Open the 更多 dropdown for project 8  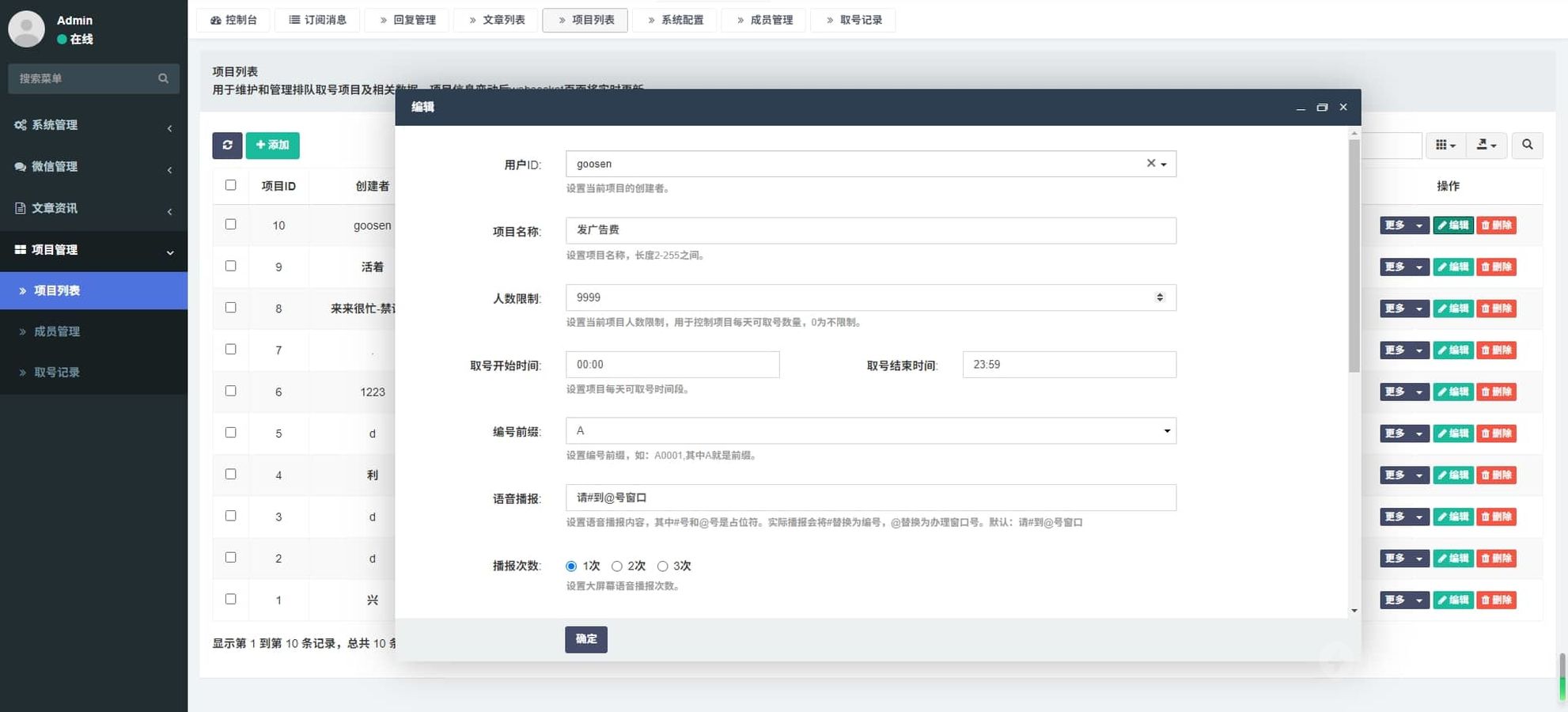point(1403,309)
